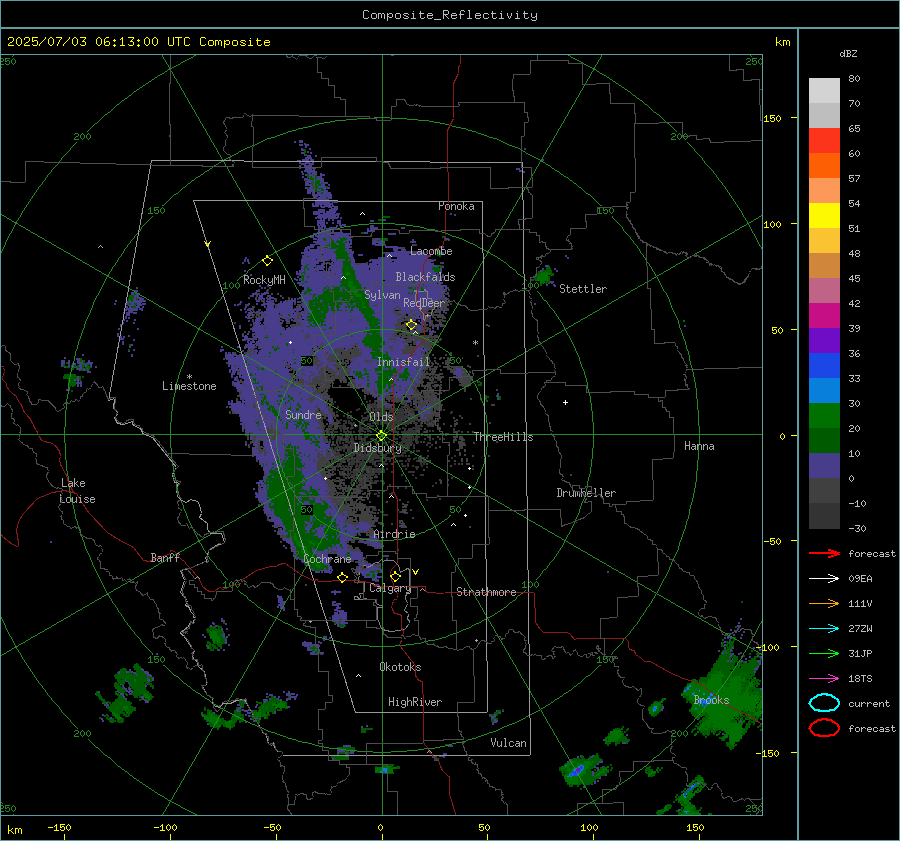Click the Olds city label
This screenshot has width=900, height=841.
[x=381, y=417]
